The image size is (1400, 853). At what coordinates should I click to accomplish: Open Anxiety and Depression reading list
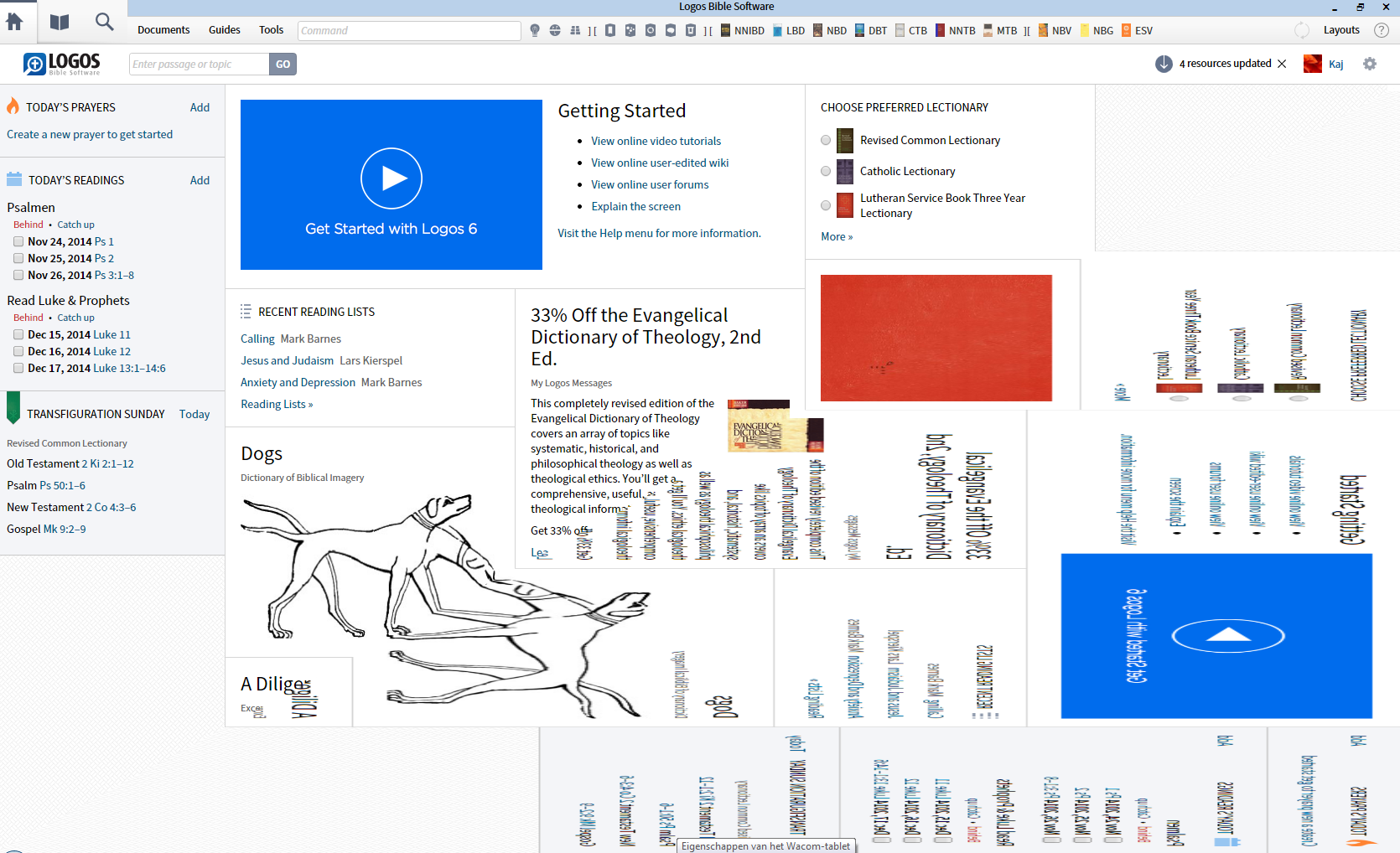point(298,382)
